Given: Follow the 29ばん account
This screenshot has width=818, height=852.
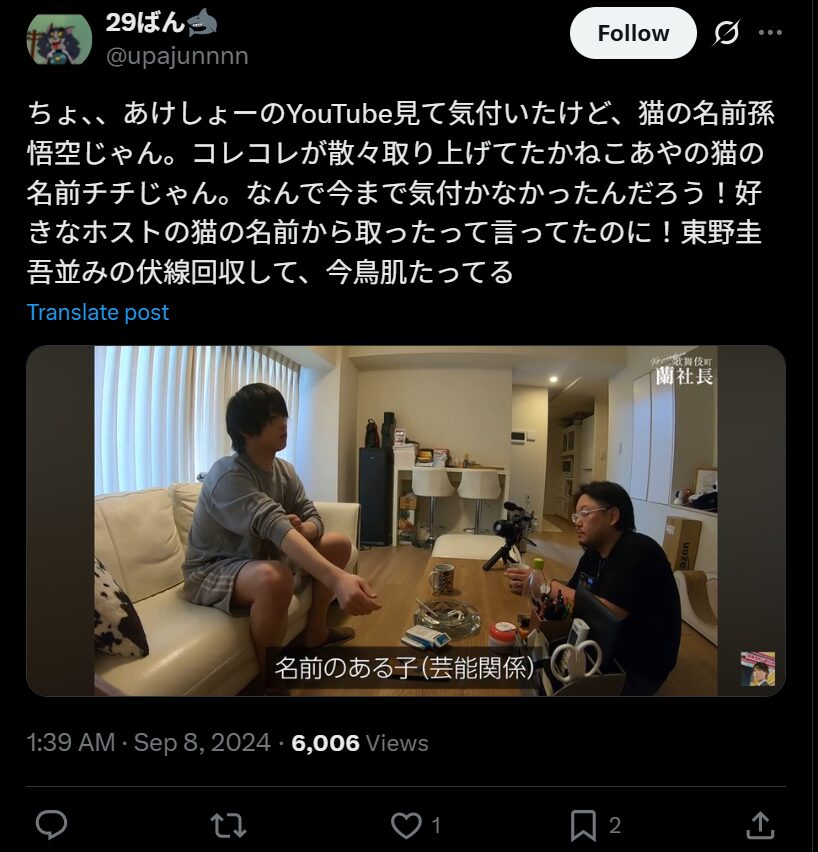Looking at the screenshot, I should 633,33.
